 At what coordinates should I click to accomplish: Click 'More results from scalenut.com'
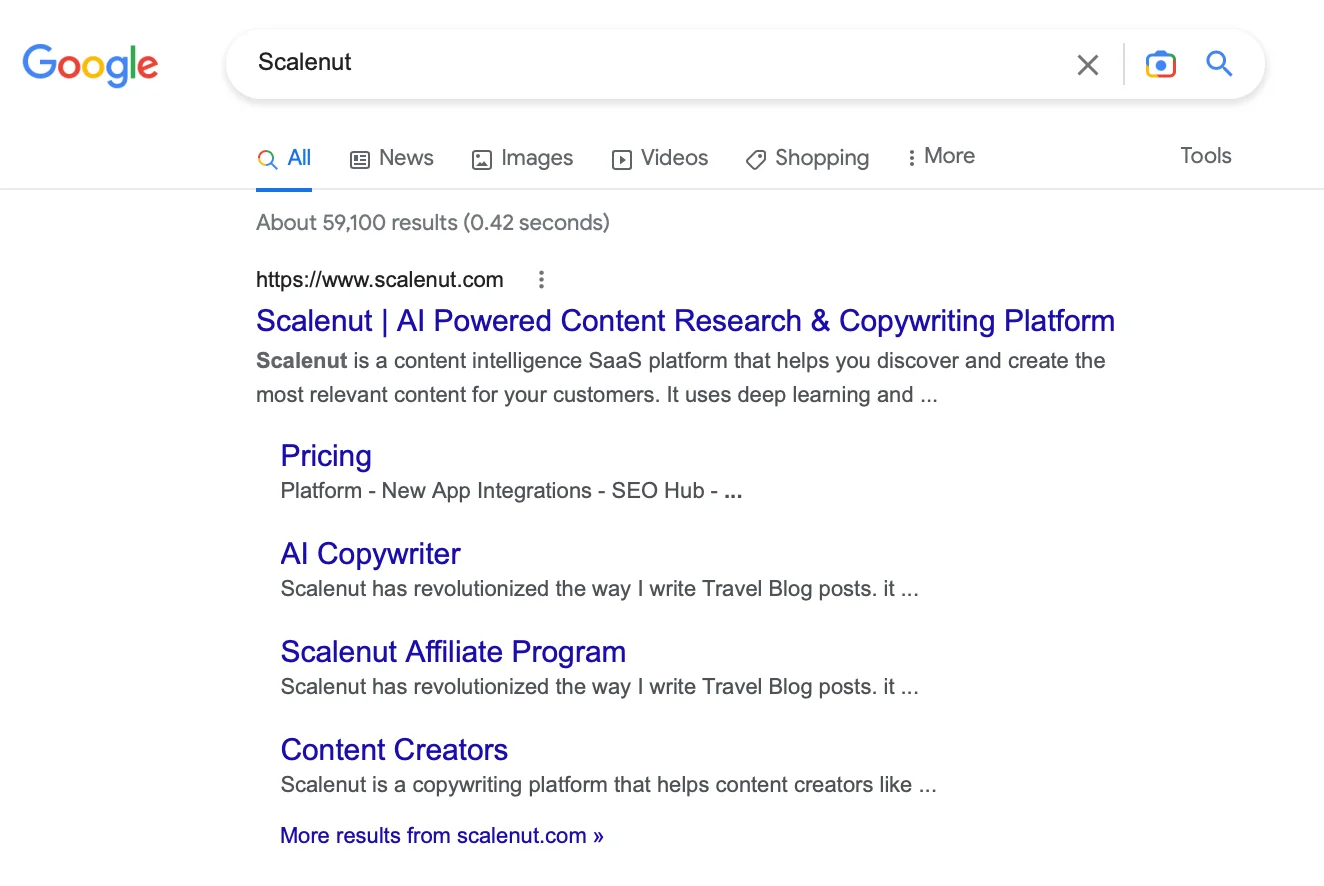pyautogui.click(x=441, y=835)
